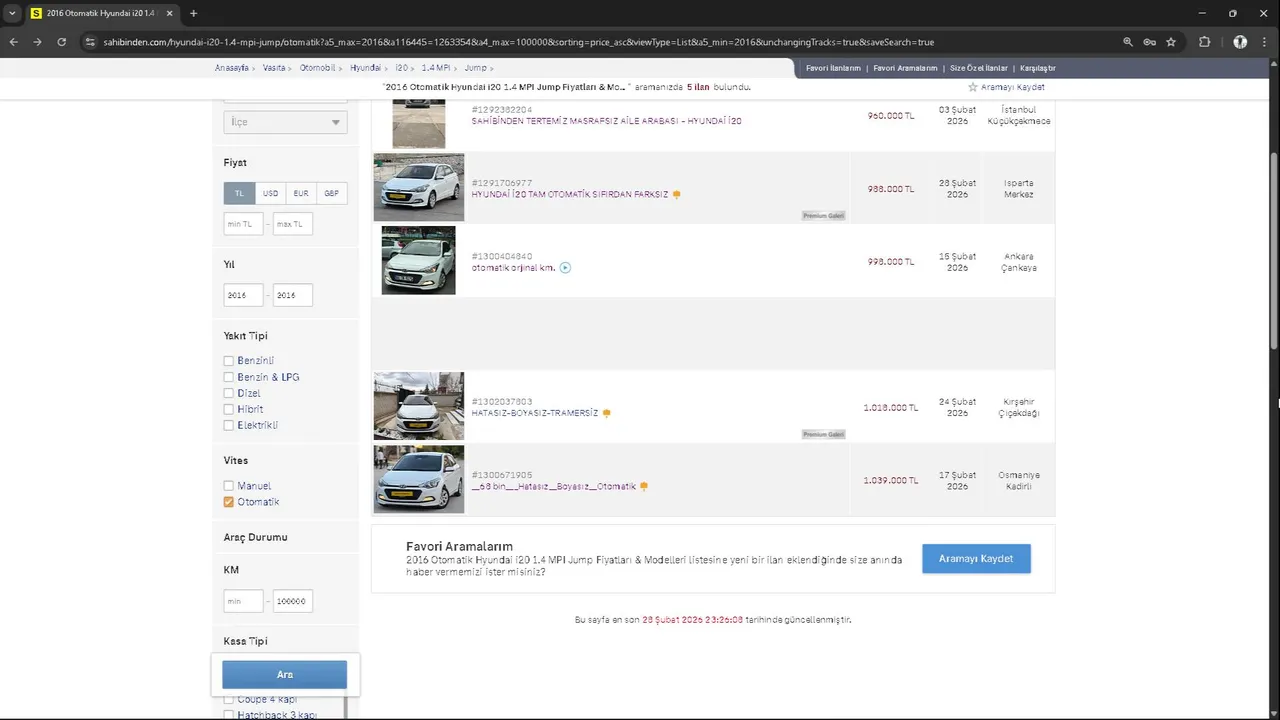The image size is (1280, 720).
Task: Open the HATASIZ-BOYASIZ-TRAMERSİZ listing title
Action: [535, 413]
